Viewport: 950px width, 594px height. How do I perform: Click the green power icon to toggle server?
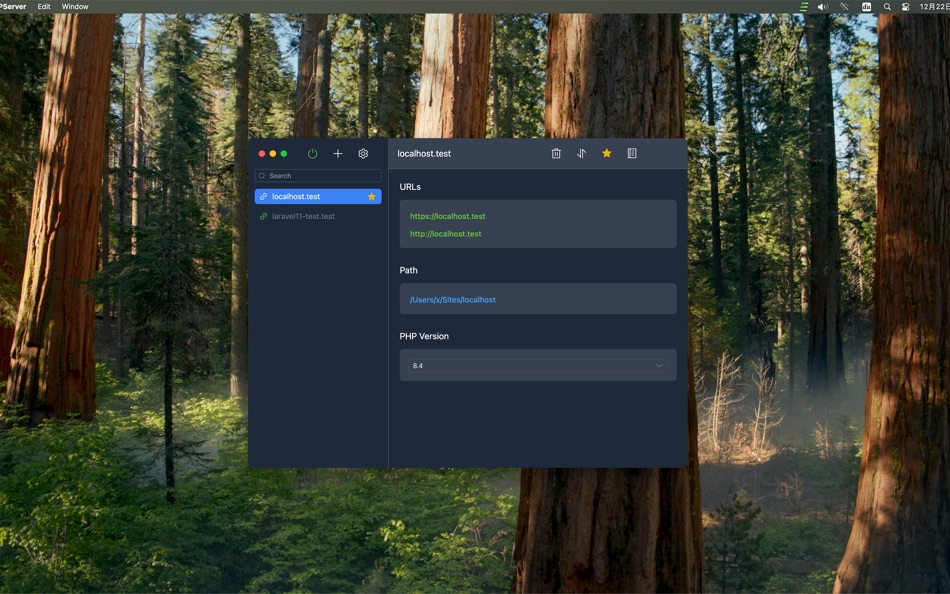pyautogui.click(x=312, y=154)
